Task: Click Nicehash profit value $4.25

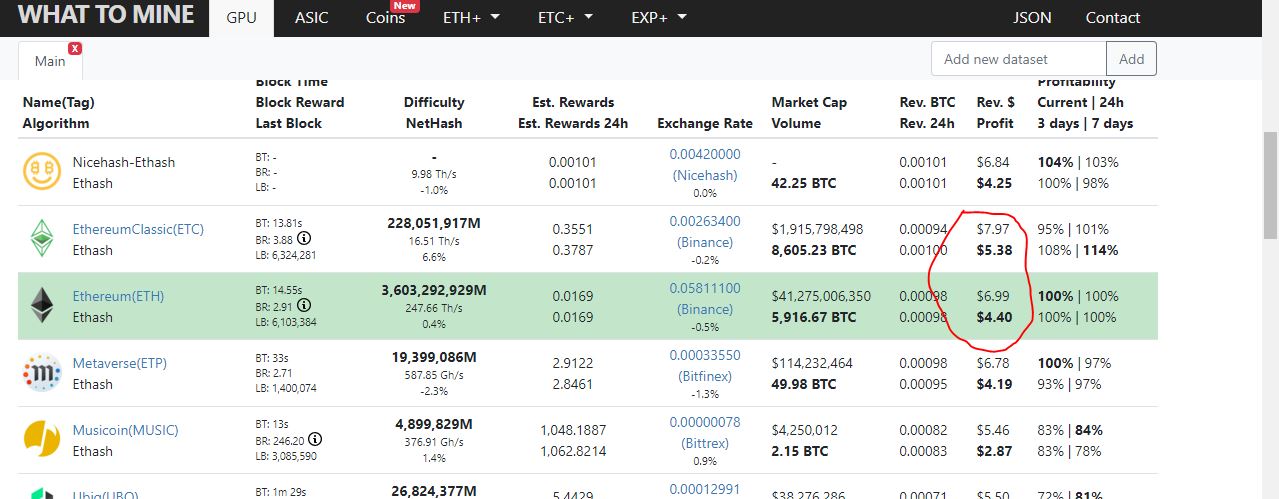Action: (x=995, y=183)
